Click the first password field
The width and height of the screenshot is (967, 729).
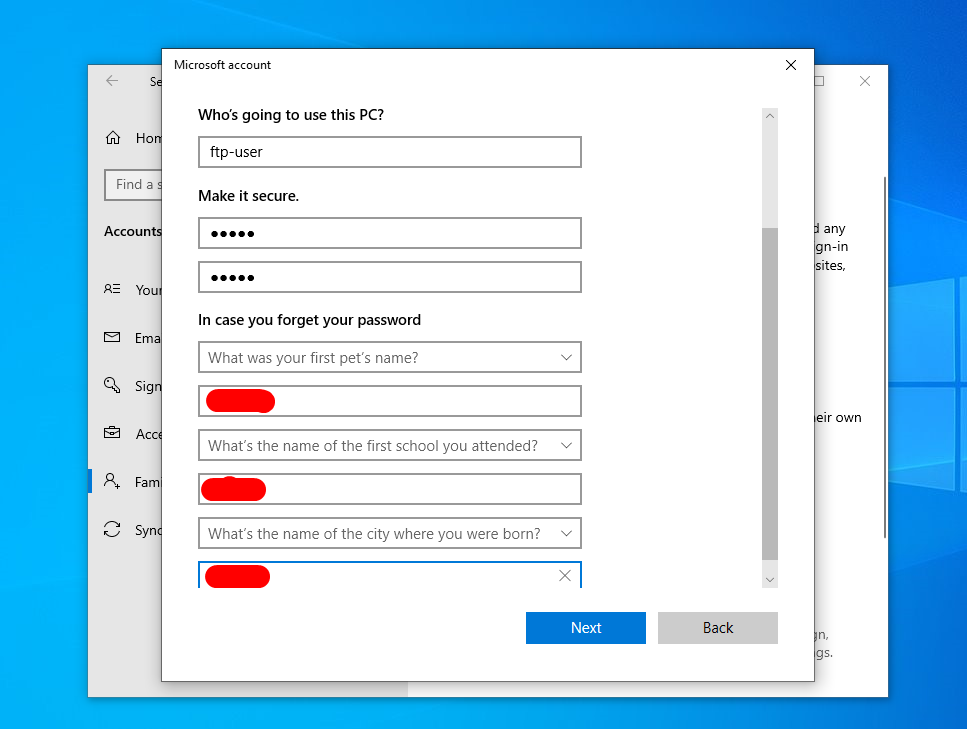point(390,233)
